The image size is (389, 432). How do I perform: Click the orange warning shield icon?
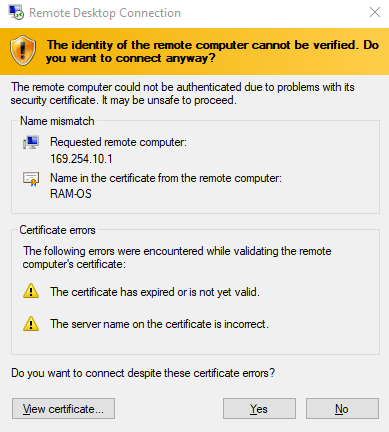tap(23, 51)
